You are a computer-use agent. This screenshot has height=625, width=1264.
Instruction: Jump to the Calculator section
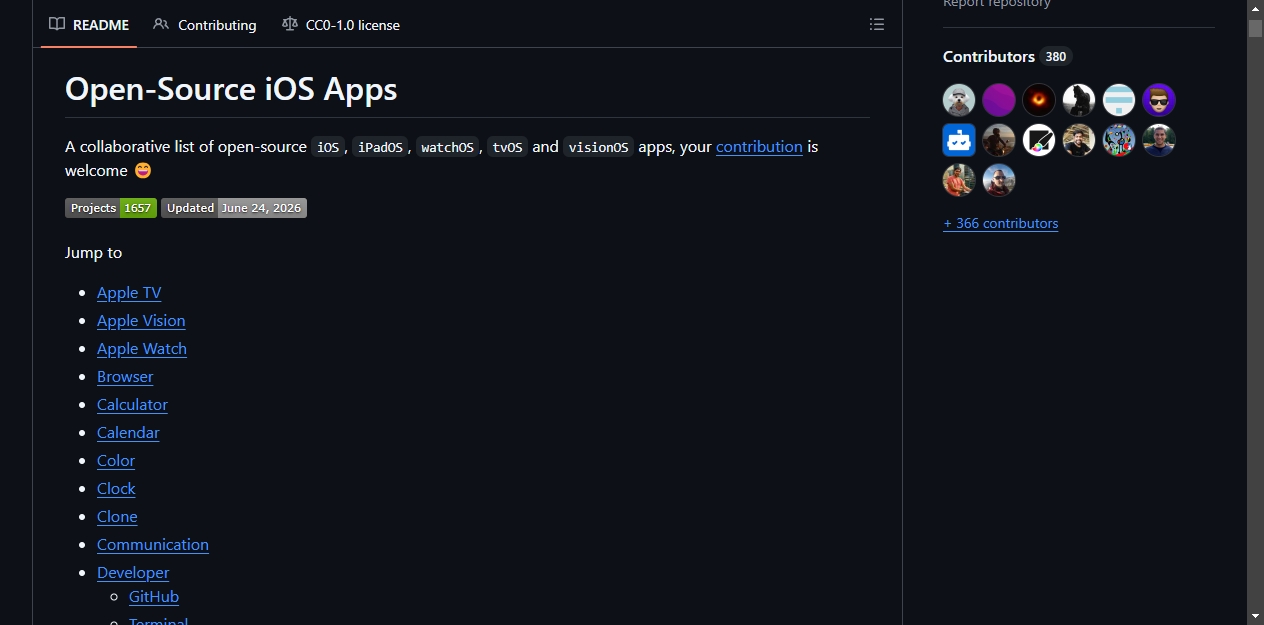pyautogui.click(x=132, y=405)
